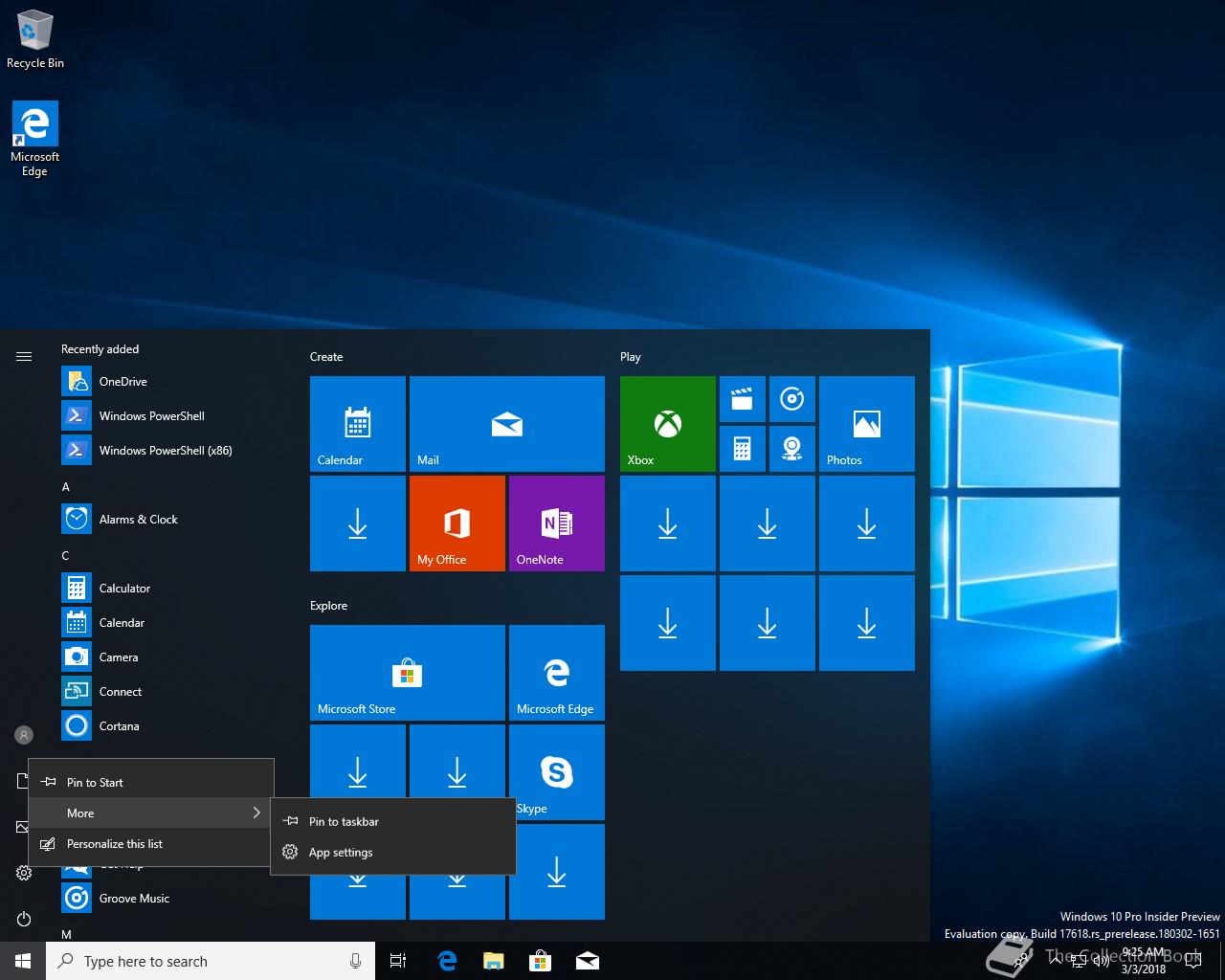Click the Power button in Start
Screen dimensions: 1225x980
(24, 919)
